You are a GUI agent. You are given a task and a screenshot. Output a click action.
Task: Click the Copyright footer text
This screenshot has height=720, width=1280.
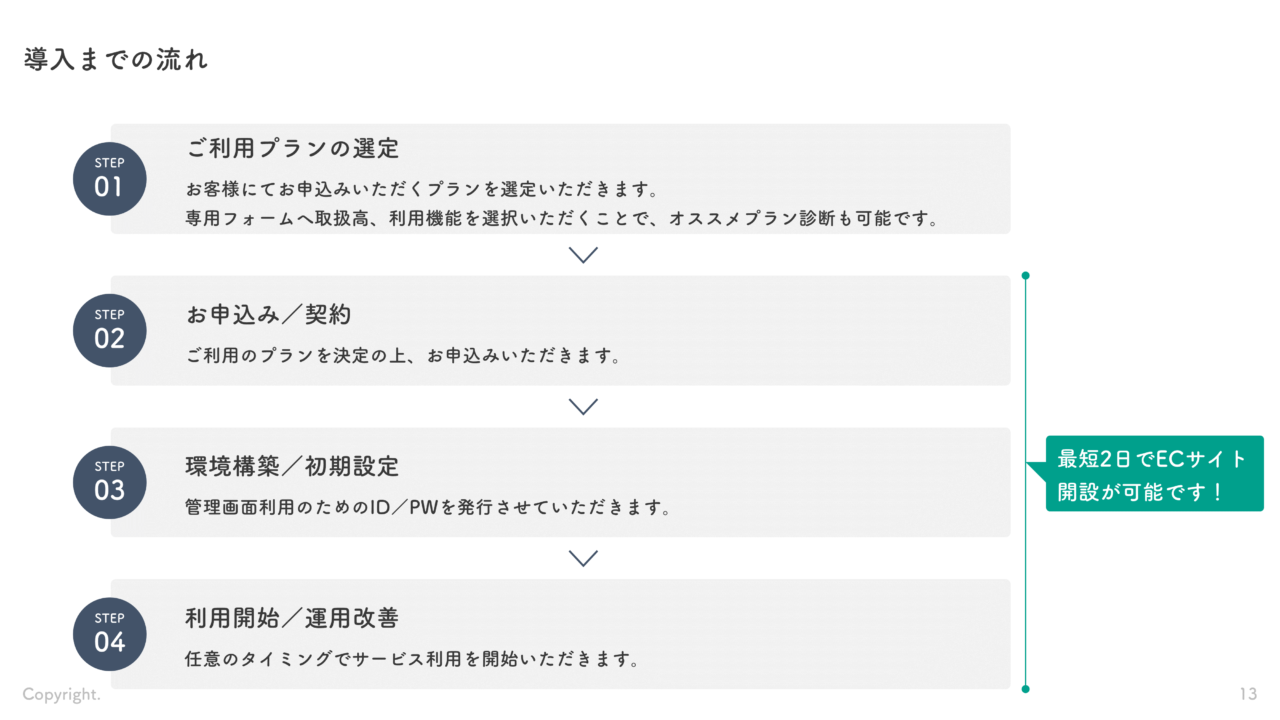[x=62, y=694]
